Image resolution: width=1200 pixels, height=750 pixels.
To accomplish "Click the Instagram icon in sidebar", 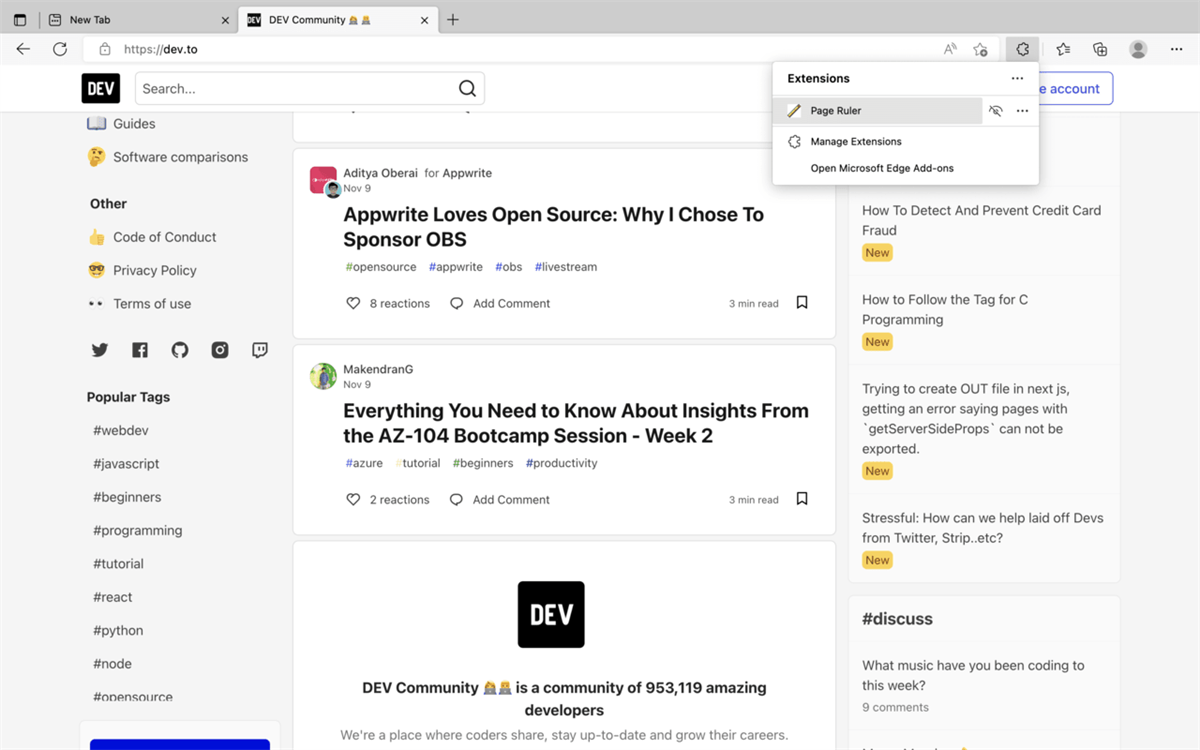I will pos(220,350).
